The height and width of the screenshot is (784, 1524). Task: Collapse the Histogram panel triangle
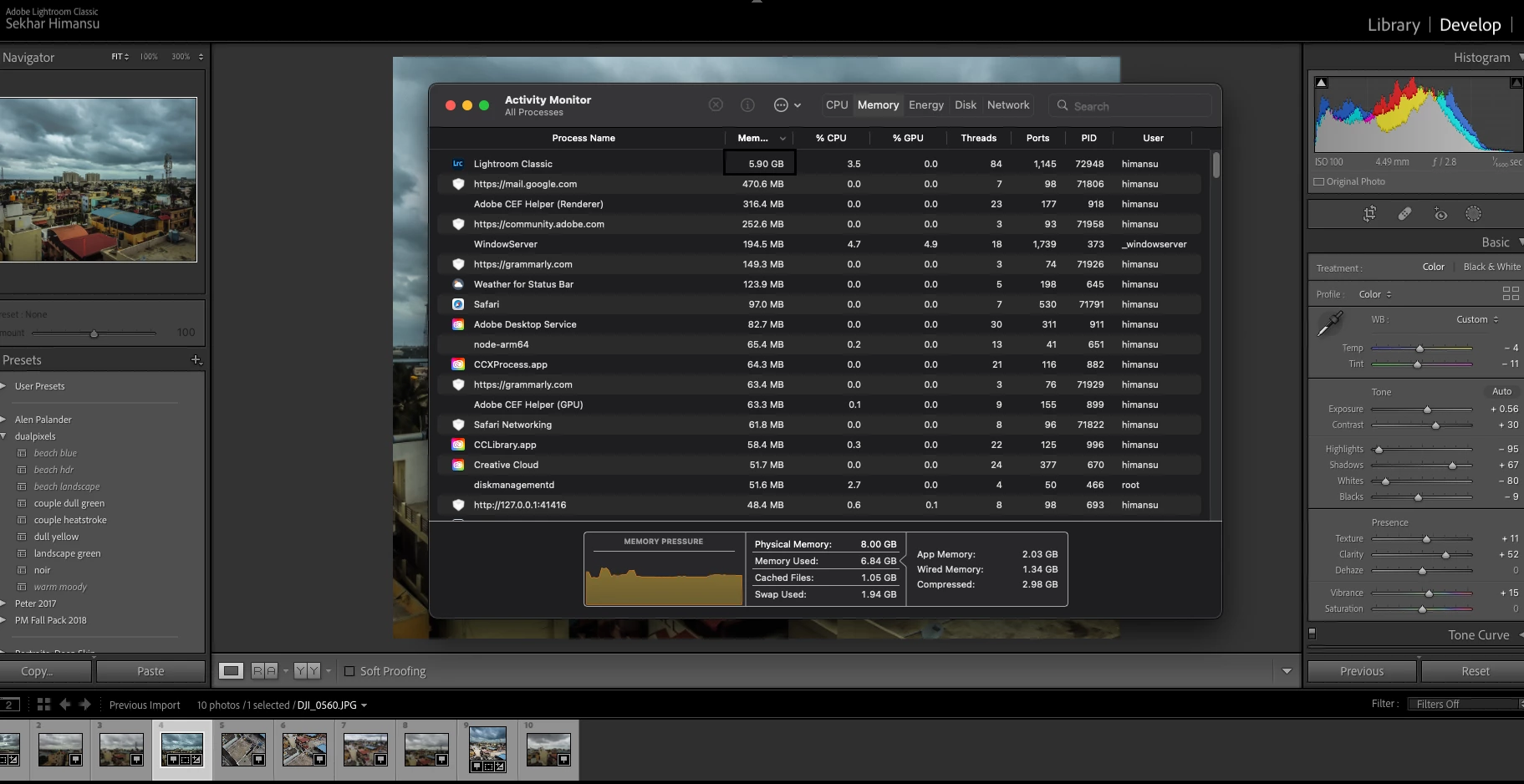pyautogui.click(x=1520, y=57)
